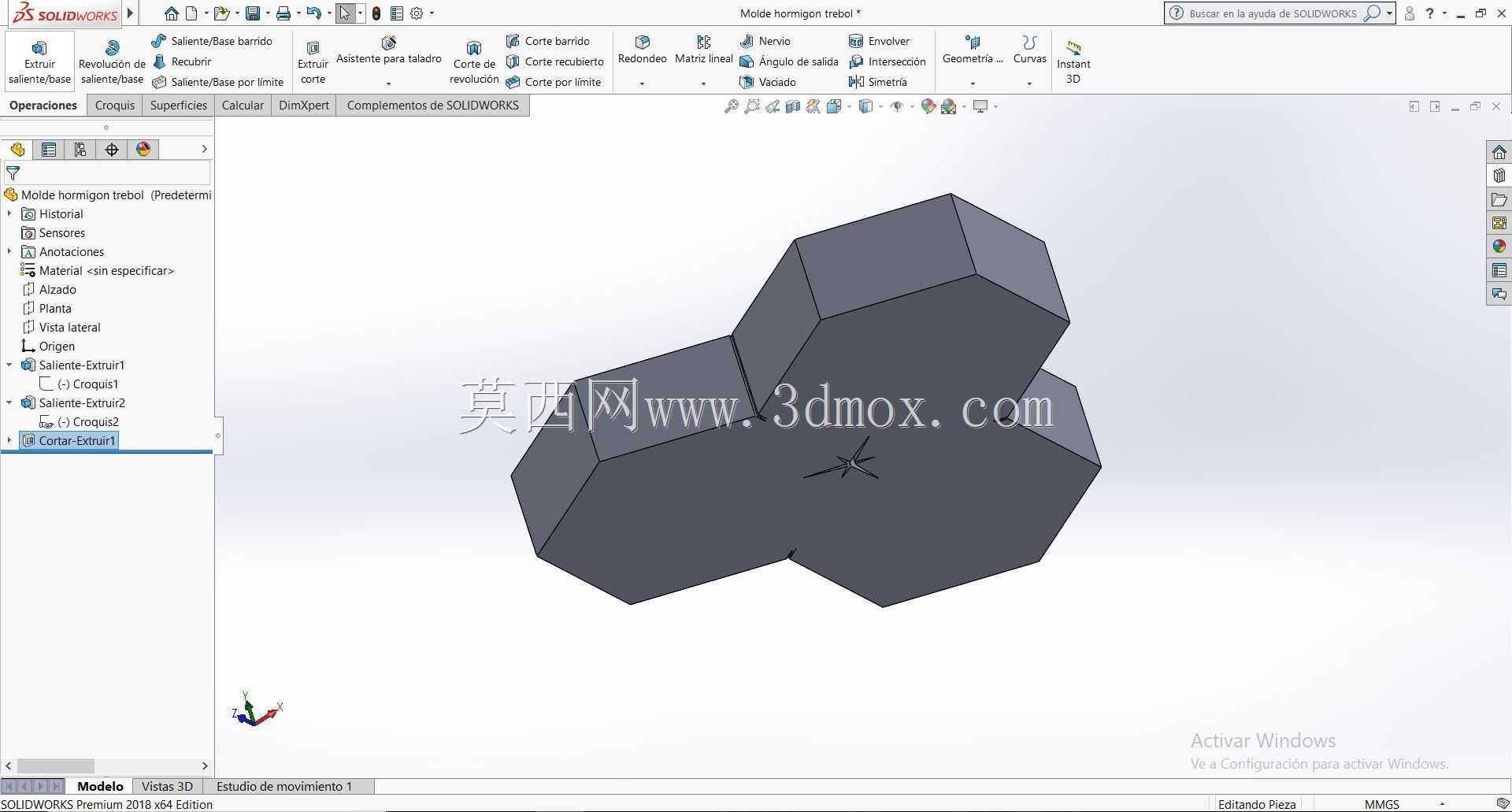The width and height of the screenshot is (1512, 812).
Task: Open the Edit appearance color ball
Action: [928, 106]
